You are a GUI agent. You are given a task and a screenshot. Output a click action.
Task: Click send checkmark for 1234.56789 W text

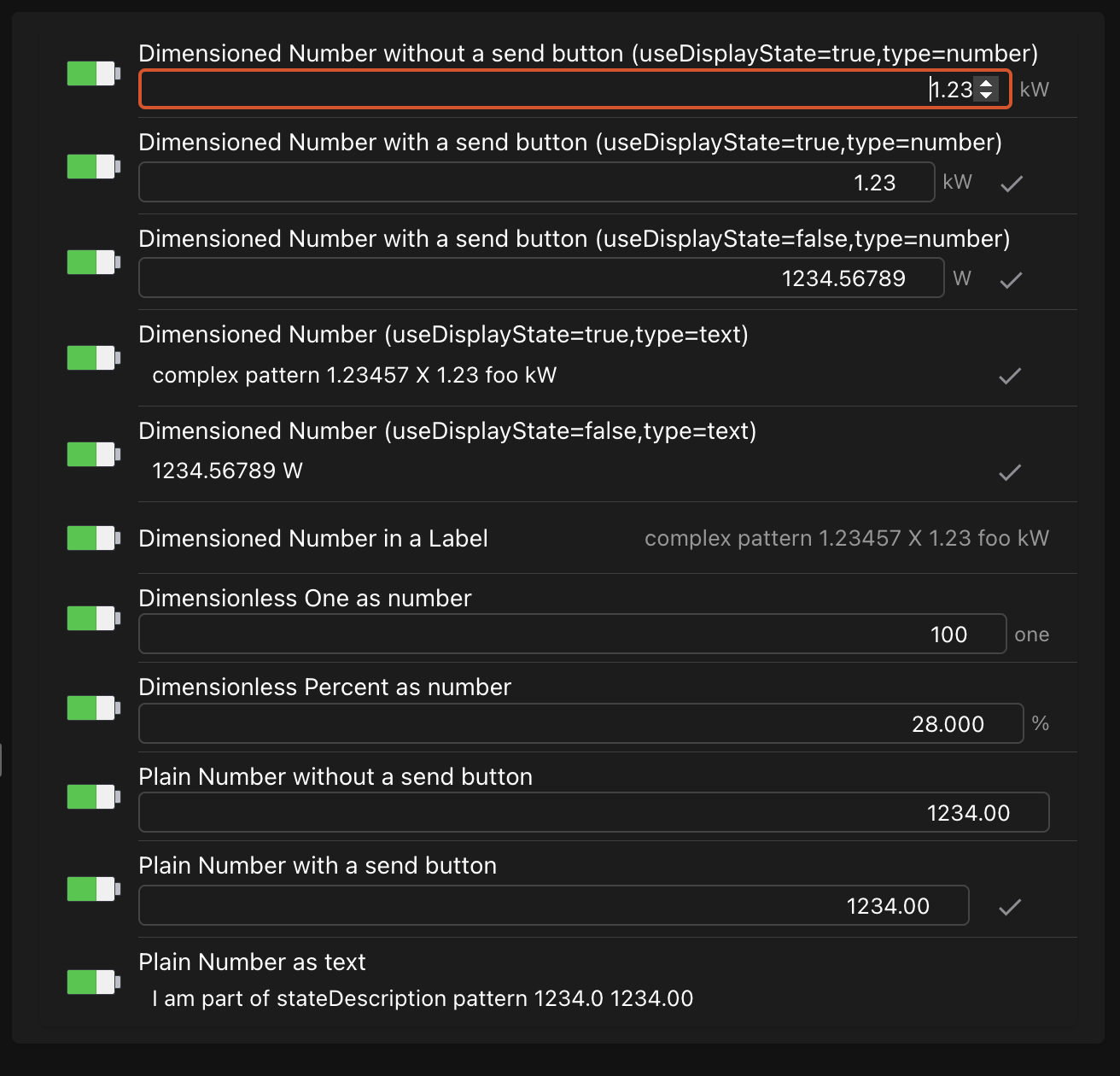pos(1010,472)
